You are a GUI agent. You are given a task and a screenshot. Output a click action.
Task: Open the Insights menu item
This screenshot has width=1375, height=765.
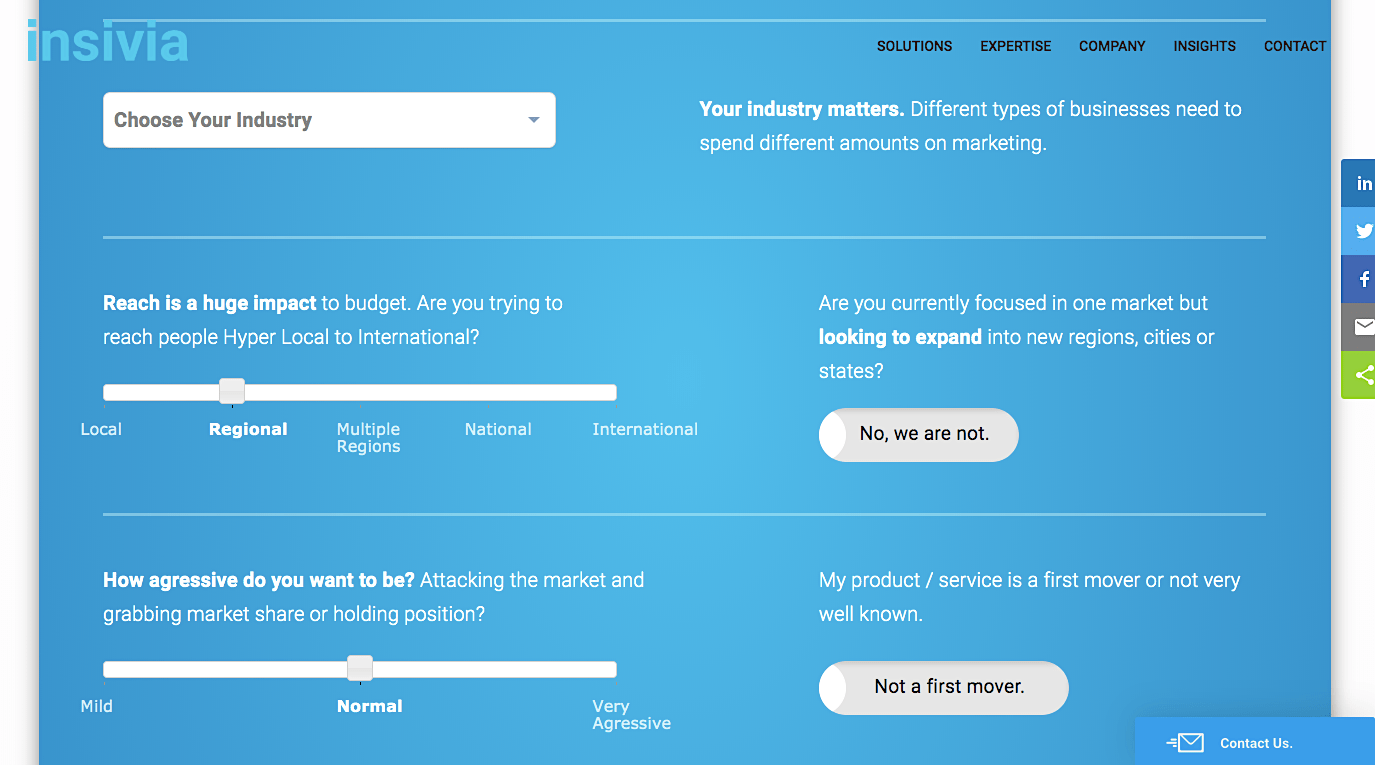tap(1204, 46)
